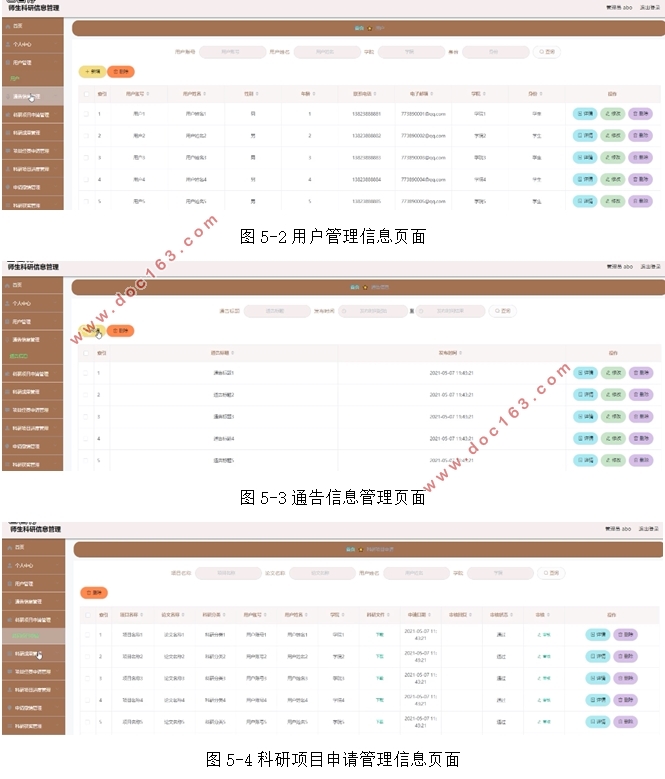
Task: Open 科研成果管理 menu in Figure 5-4 sidebar
Action: point(33,654)
